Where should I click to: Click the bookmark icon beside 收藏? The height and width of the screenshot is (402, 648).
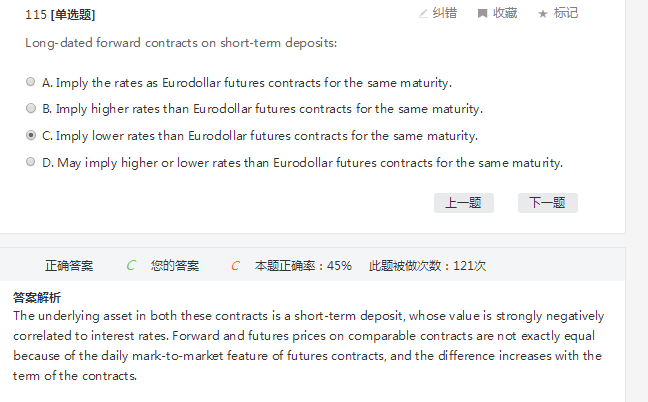coord(482,13)
